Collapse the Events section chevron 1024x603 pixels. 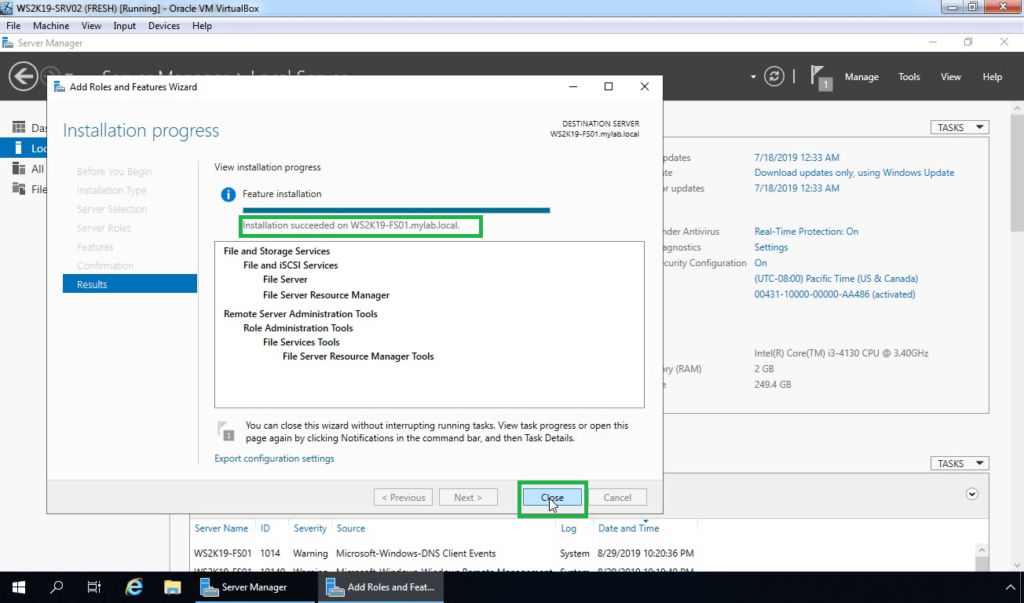click(x=972, y=494)
